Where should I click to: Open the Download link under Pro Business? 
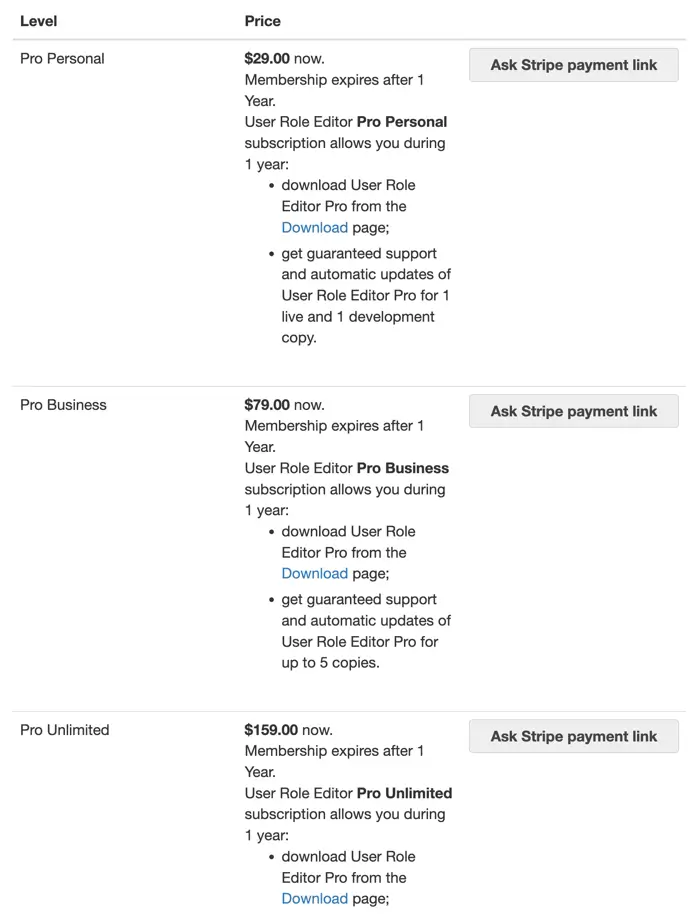(x=314, y=573)
